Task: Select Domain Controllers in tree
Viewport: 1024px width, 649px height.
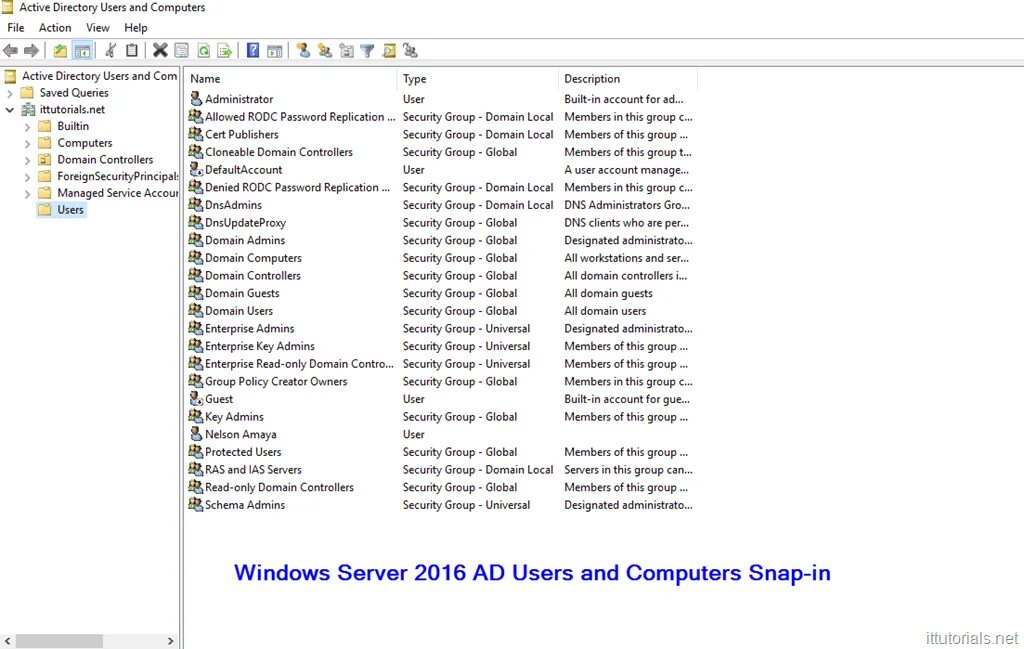Action: pyautogui.click(x=104, y=159)
